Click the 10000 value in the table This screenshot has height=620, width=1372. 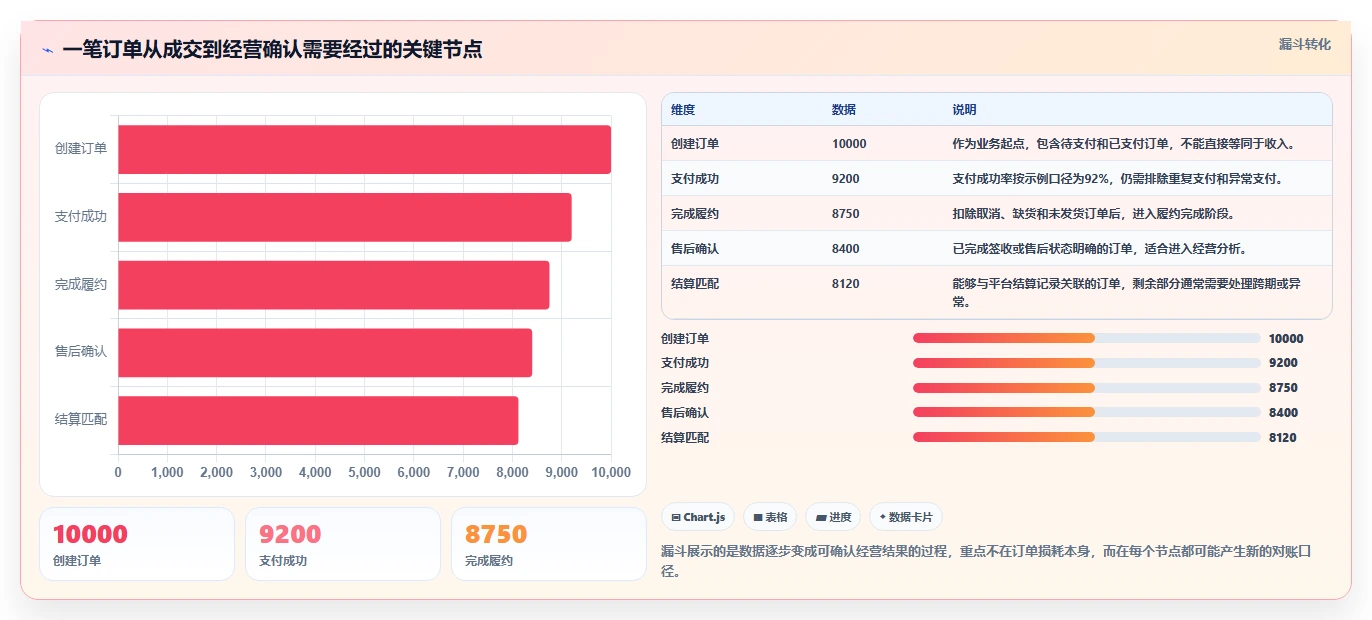coord(849,144)
